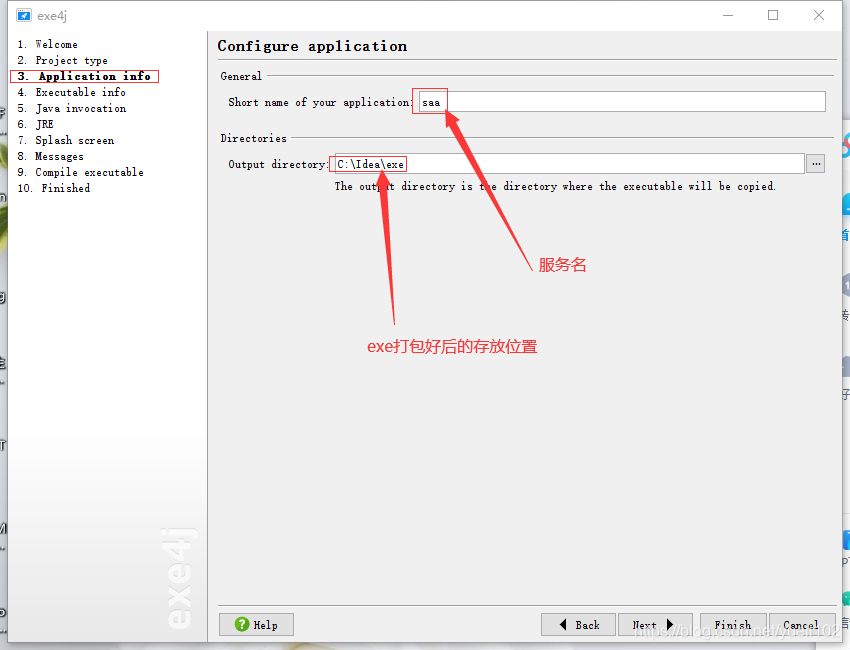Open the Messages step
The height and width of the screenshot is (650, 850).
[50, 156]
